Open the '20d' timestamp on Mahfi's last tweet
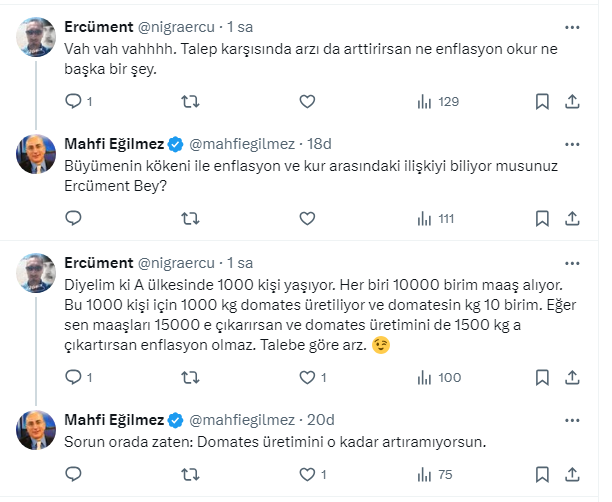This screenshot has width=612, height=502. (322, 419)
